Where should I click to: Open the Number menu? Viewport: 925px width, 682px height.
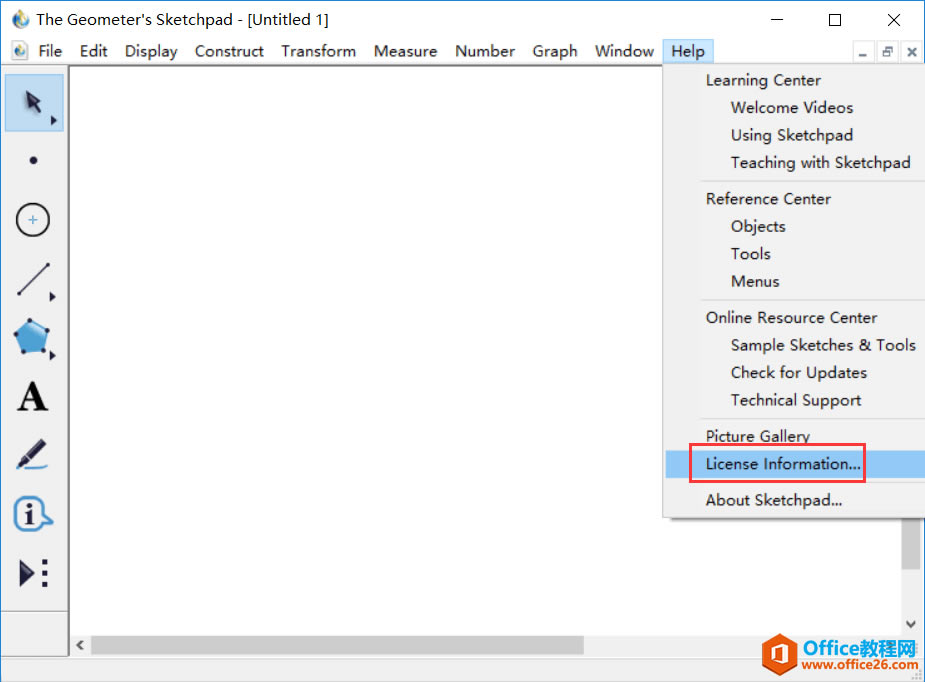pyautogui.click(x=485, y=51)
